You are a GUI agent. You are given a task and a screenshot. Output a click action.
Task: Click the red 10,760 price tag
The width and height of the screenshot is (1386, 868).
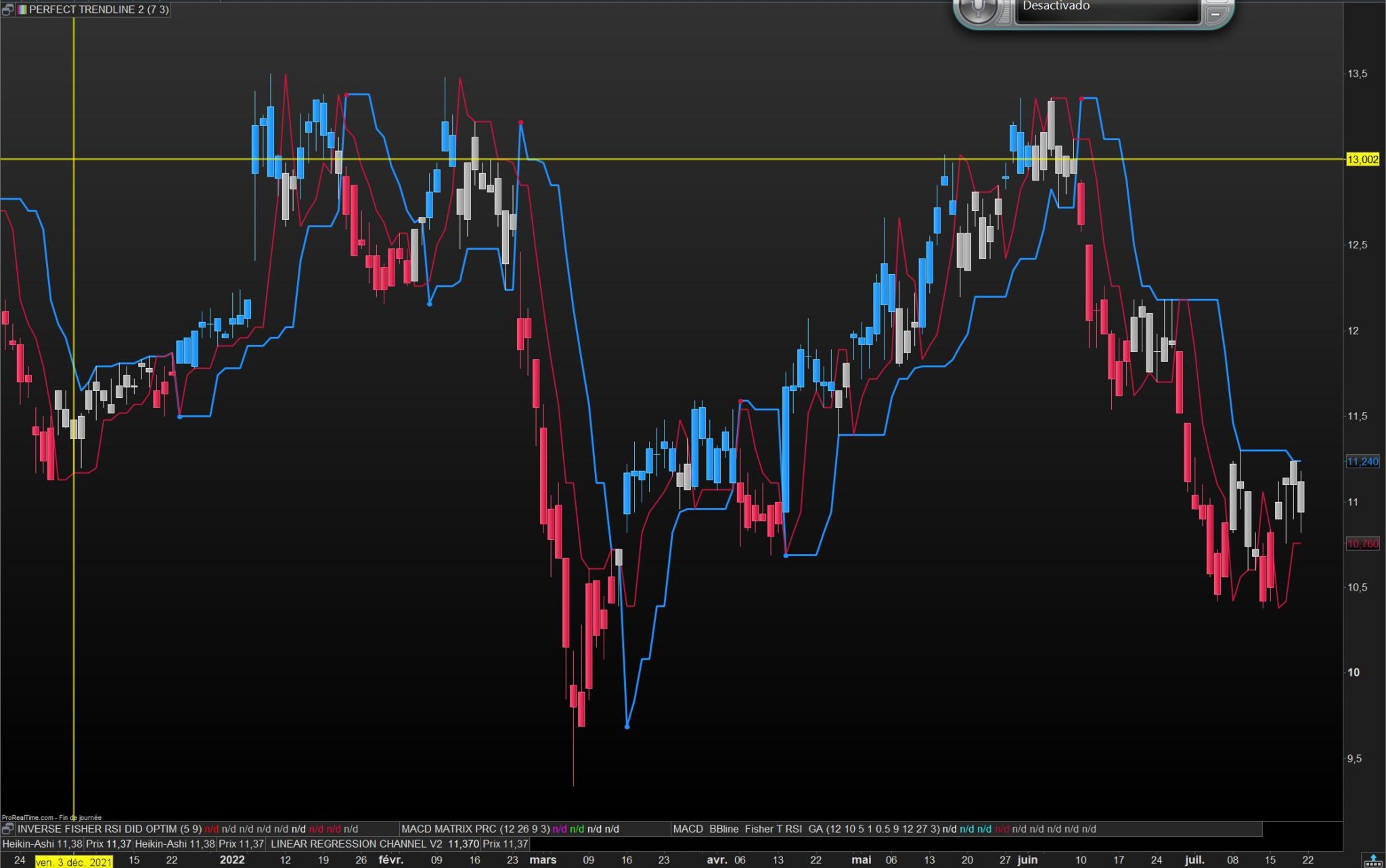tap(1362, 544)
